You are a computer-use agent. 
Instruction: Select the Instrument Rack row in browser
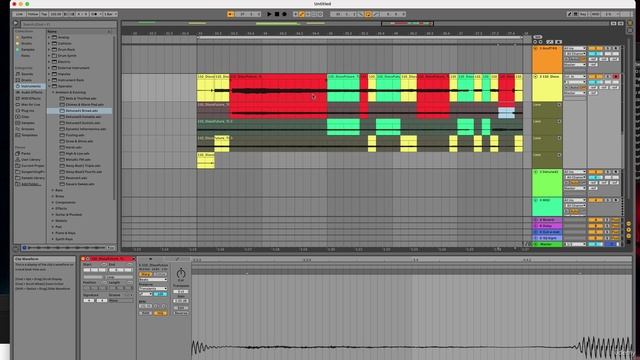tap(80, 80)
